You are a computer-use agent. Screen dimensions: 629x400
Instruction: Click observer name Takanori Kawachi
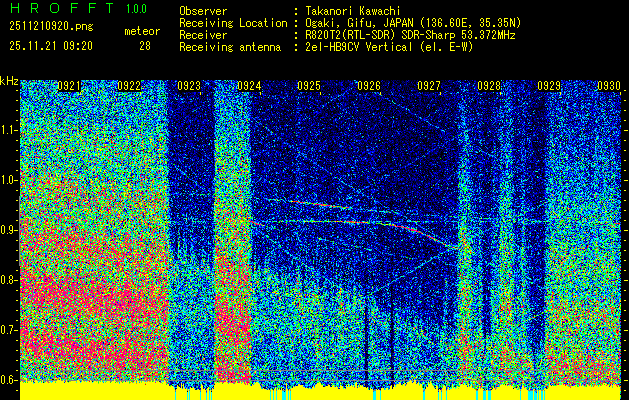coord(352,11)
